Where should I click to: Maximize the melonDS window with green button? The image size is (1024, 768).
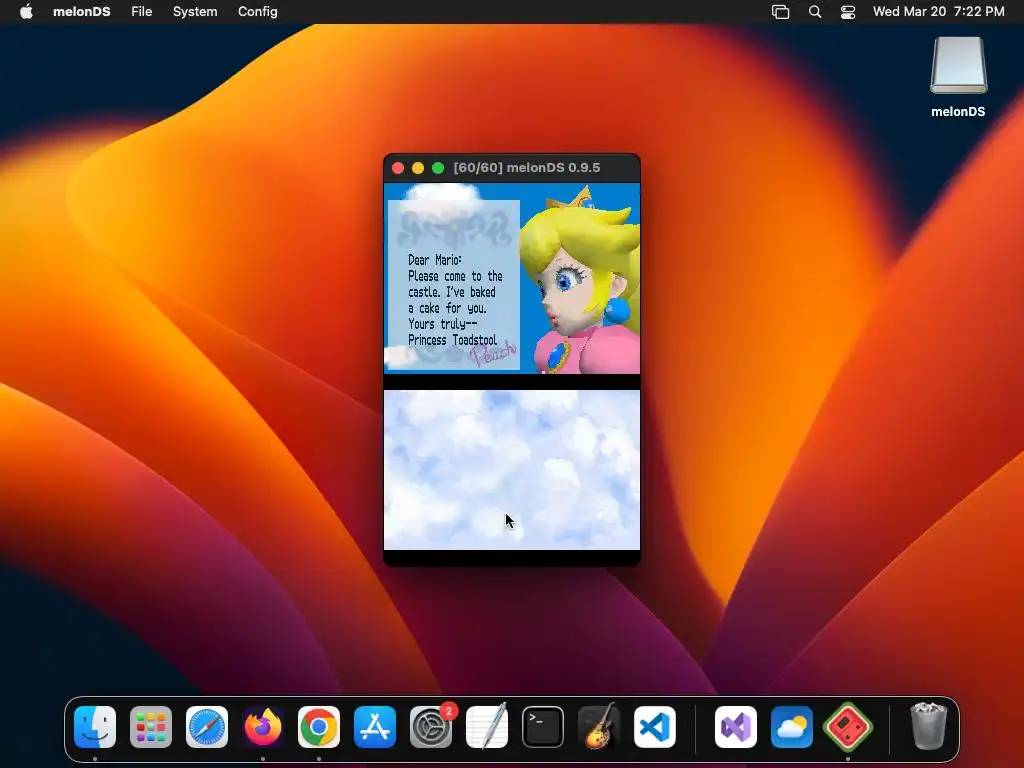[x=438, y=168]
